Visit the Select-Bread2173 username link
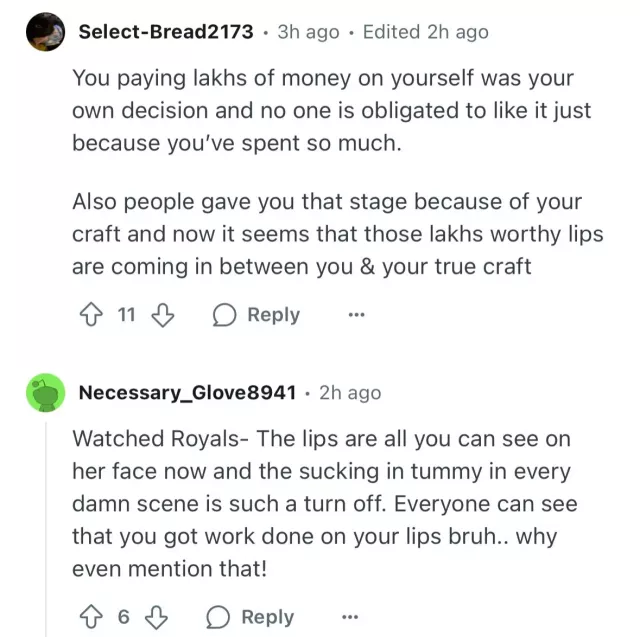The image size is (640, 637). [x=165, y=32]
